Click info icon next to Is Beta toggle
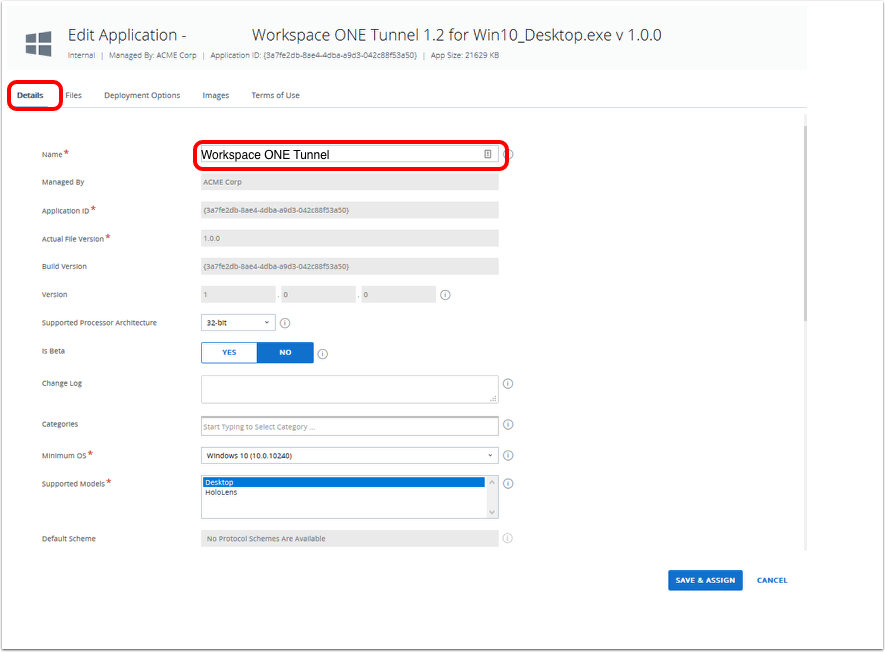 [323, 353]
